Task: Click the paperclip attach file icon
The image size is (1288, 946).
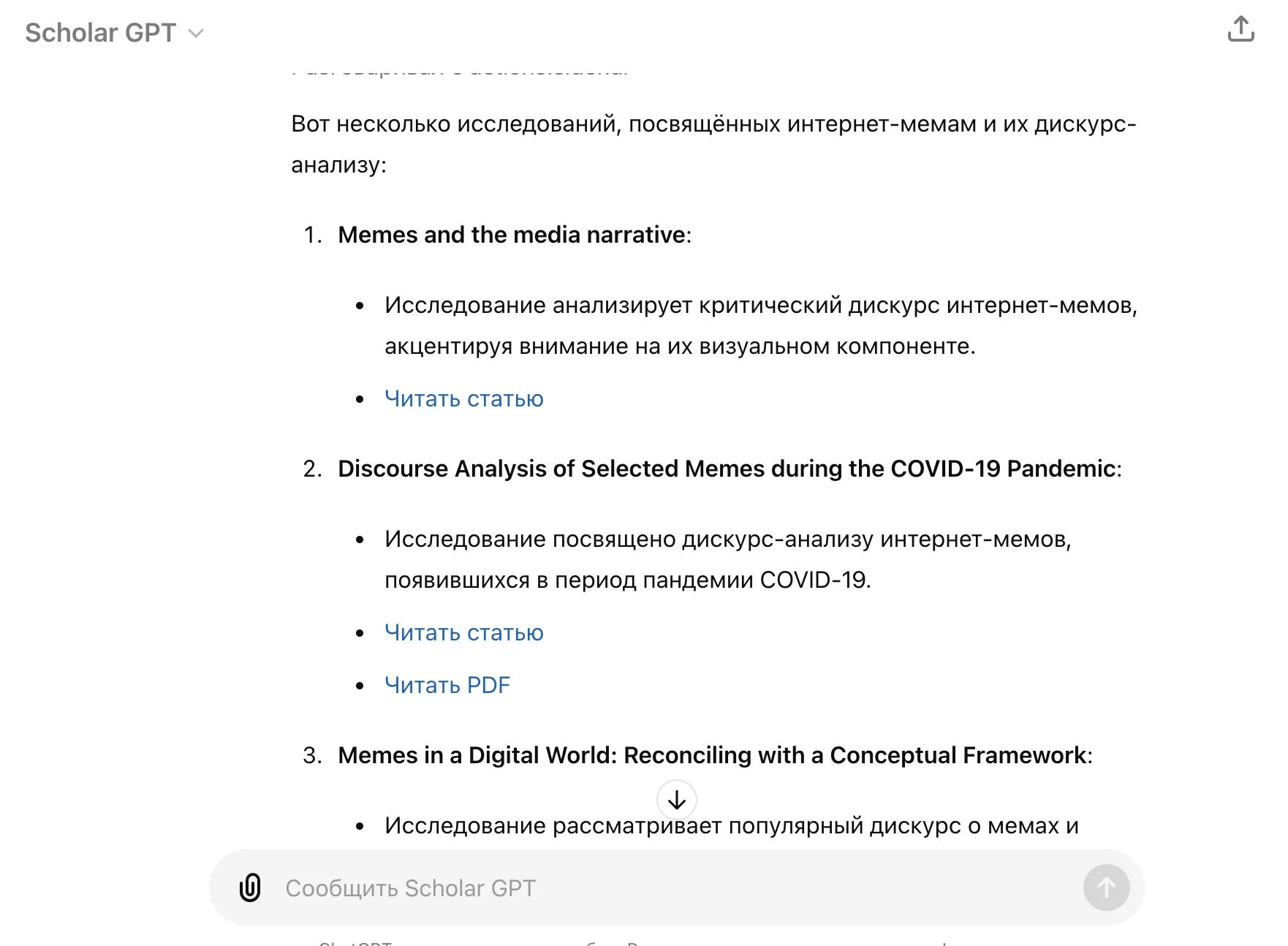Action: [250, 888]
